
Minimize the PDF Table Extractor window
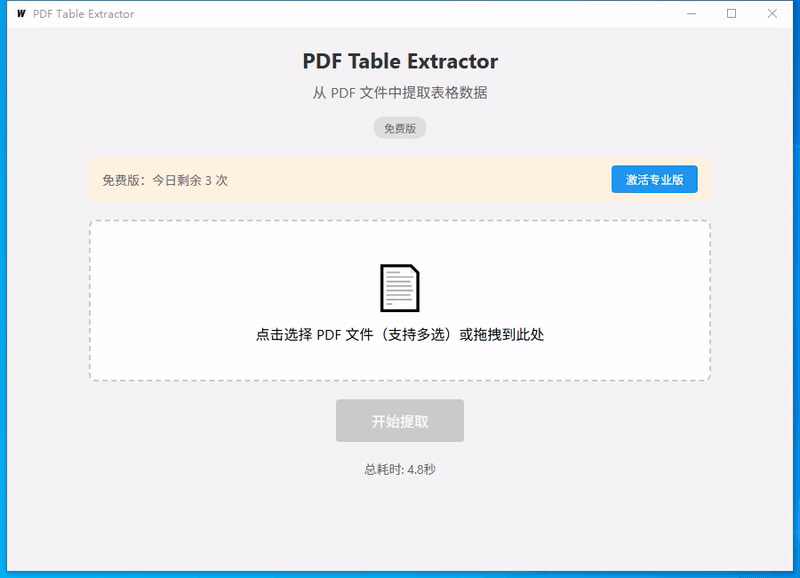point(691,14)
